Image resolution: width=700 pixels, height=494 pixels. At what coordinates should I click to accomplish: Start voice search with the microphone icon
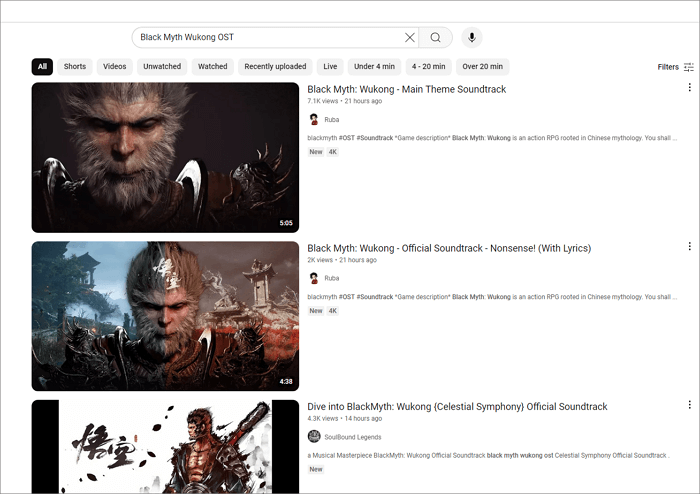[471, 37]
